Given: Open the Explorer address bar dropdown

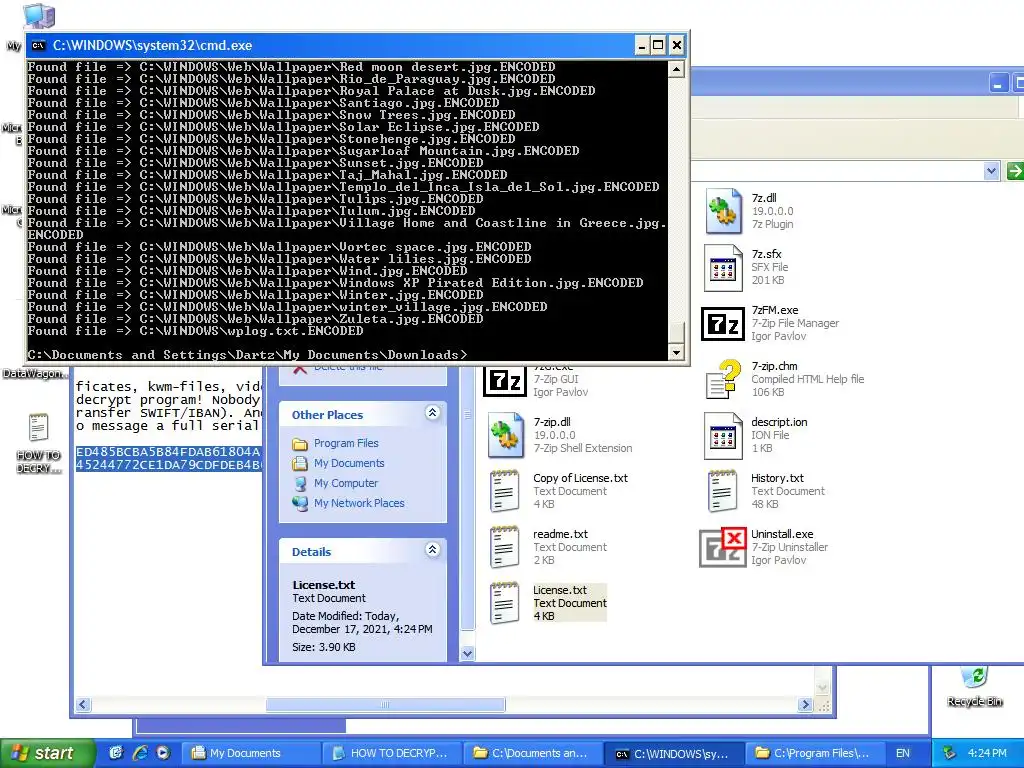Looking at the screenshot, I should [x=991, y=171].
